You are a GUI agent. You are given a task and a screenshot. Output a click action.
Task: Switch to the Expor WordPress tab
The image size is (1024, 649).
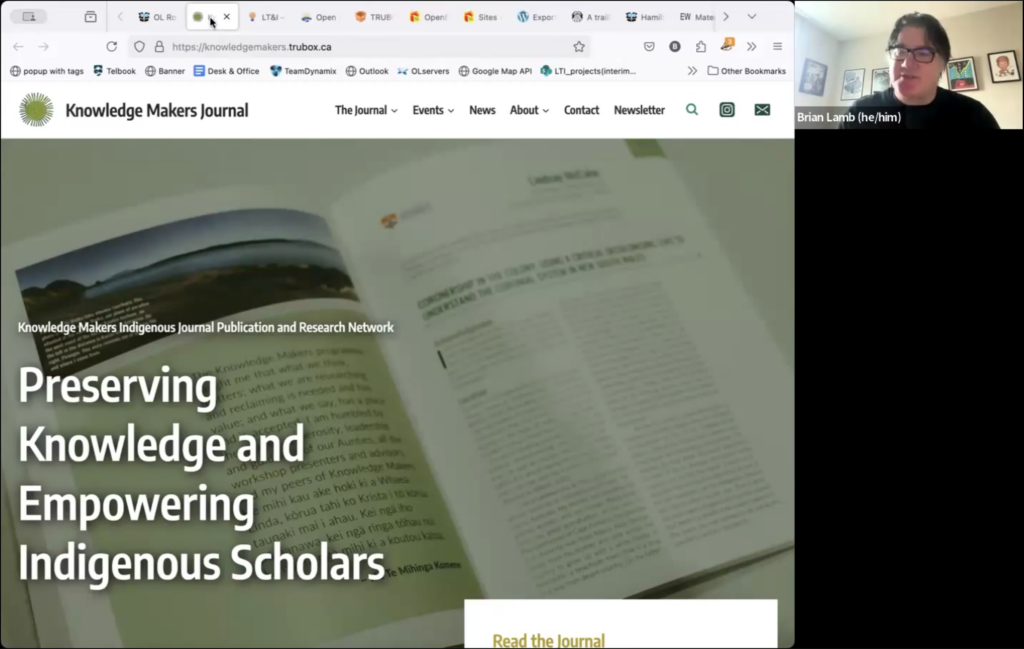click(x=536, y=17)
